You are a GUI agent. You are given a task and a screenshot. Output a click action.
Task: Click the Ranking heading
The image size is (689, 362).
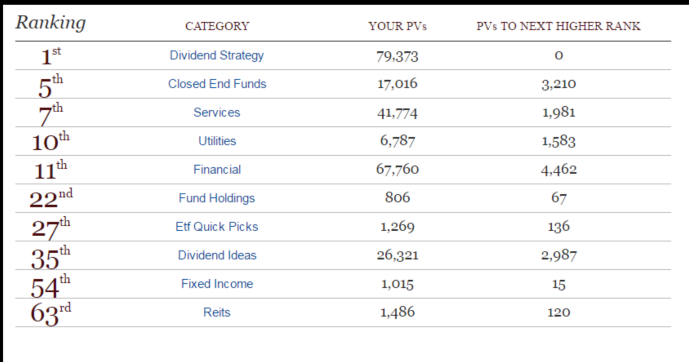(x=51, y=22)
